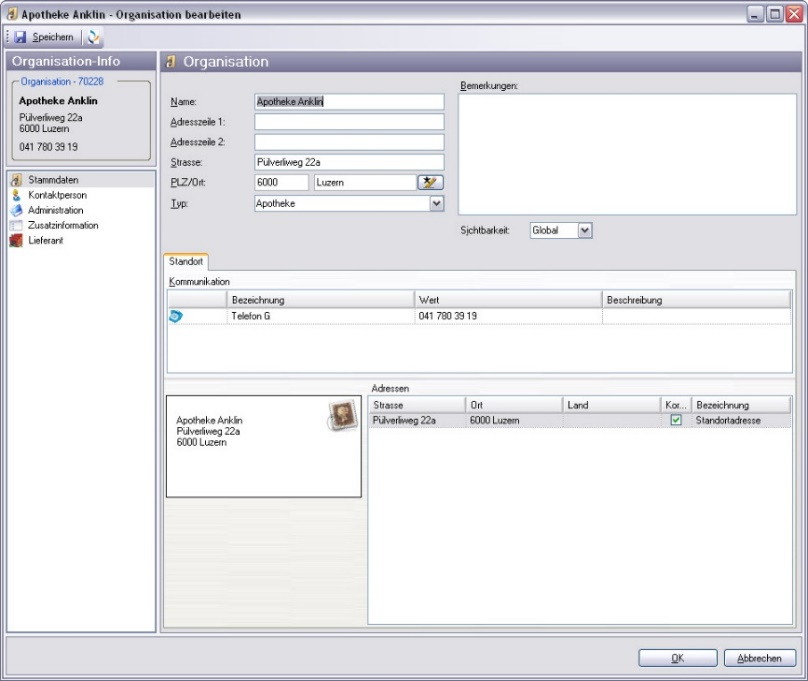Open Lieferant section in sidebar
This screenshot has width=808, height=681.
(45, 240)
